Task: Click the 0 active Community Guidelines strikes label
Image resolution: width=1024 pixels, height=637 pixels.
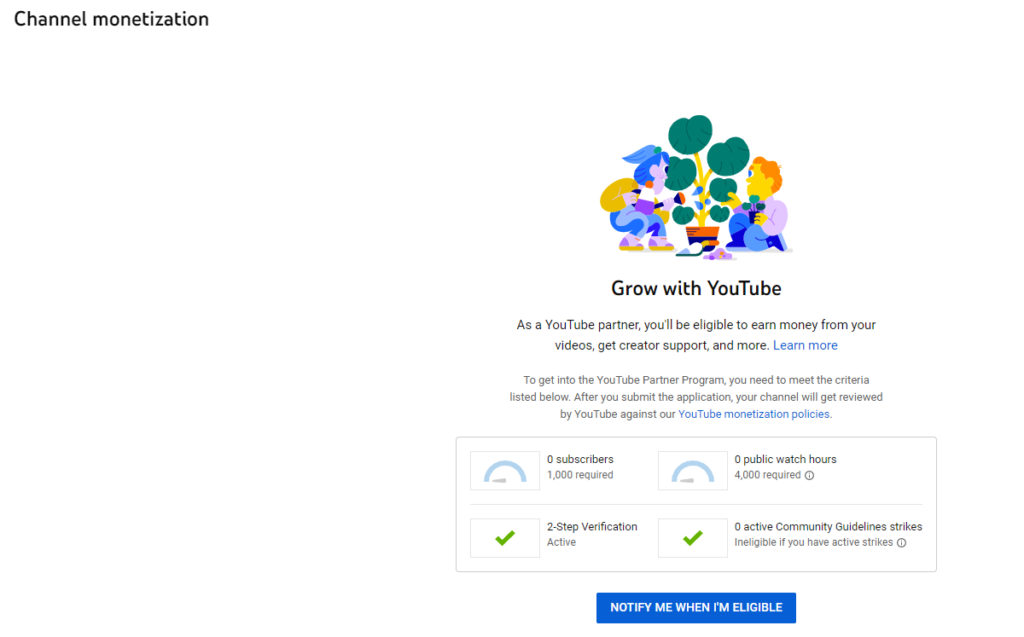Action: (x=828, y=526)
